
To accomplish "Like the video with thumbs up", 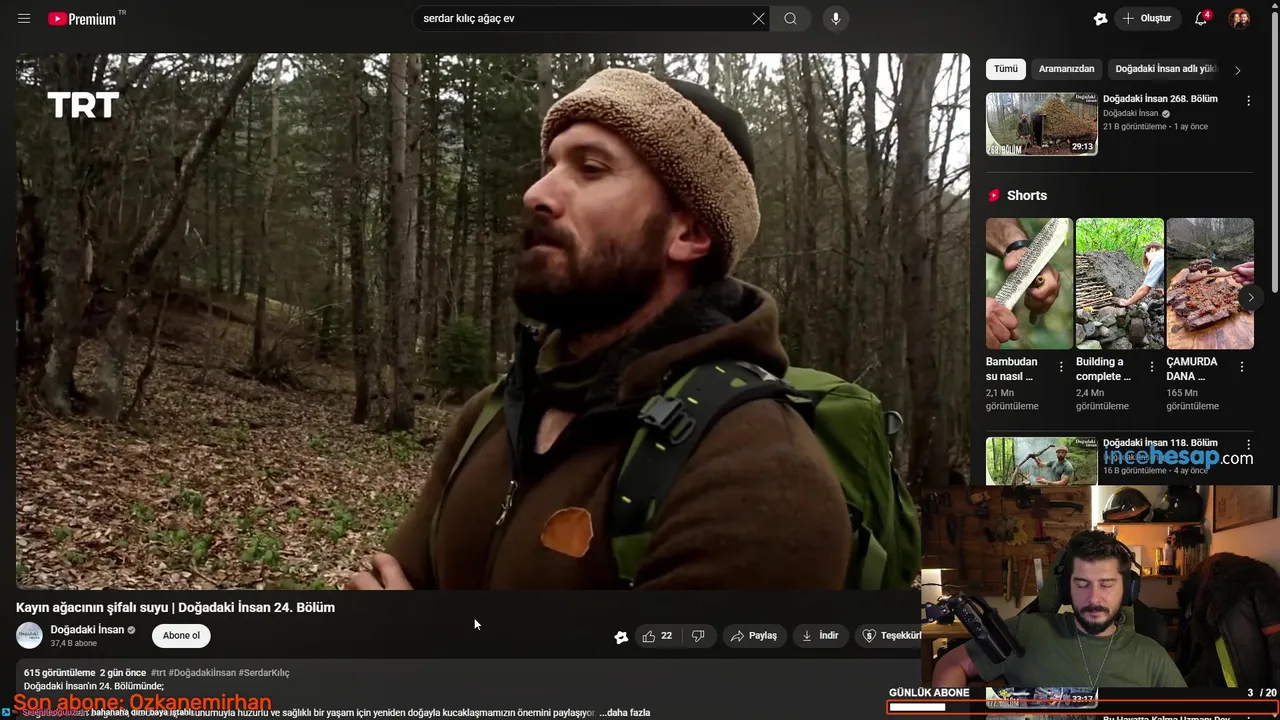I will 657,636.
